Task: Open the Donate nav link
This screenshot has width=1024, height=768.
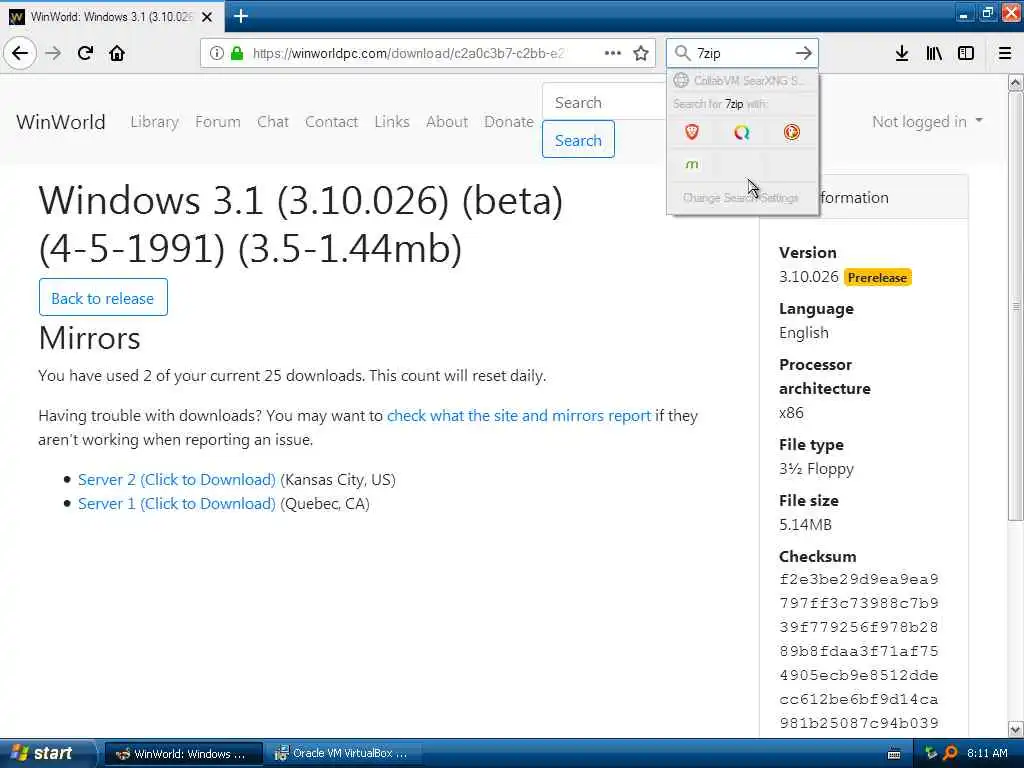Action: [x=509, y=121]
